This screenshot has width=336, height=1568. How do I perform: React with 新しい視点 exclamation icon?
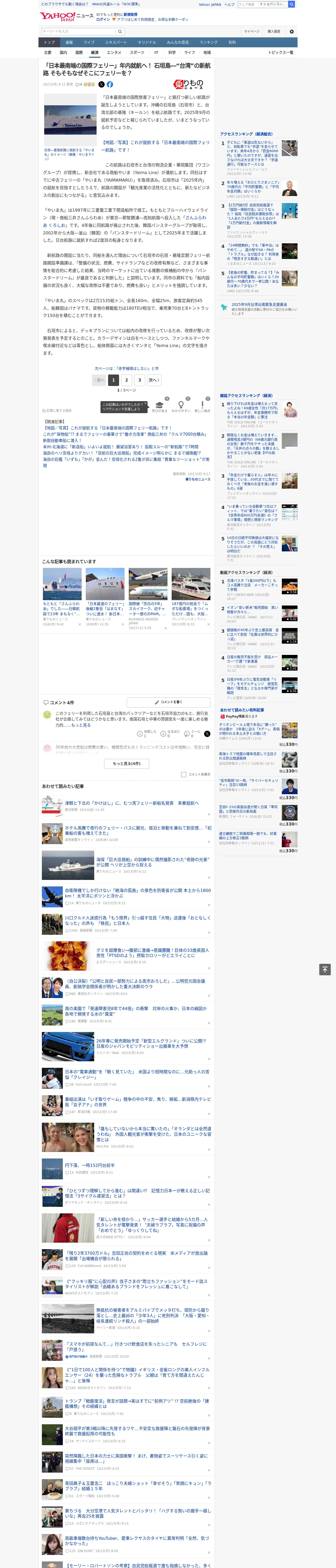pos(203,404)
